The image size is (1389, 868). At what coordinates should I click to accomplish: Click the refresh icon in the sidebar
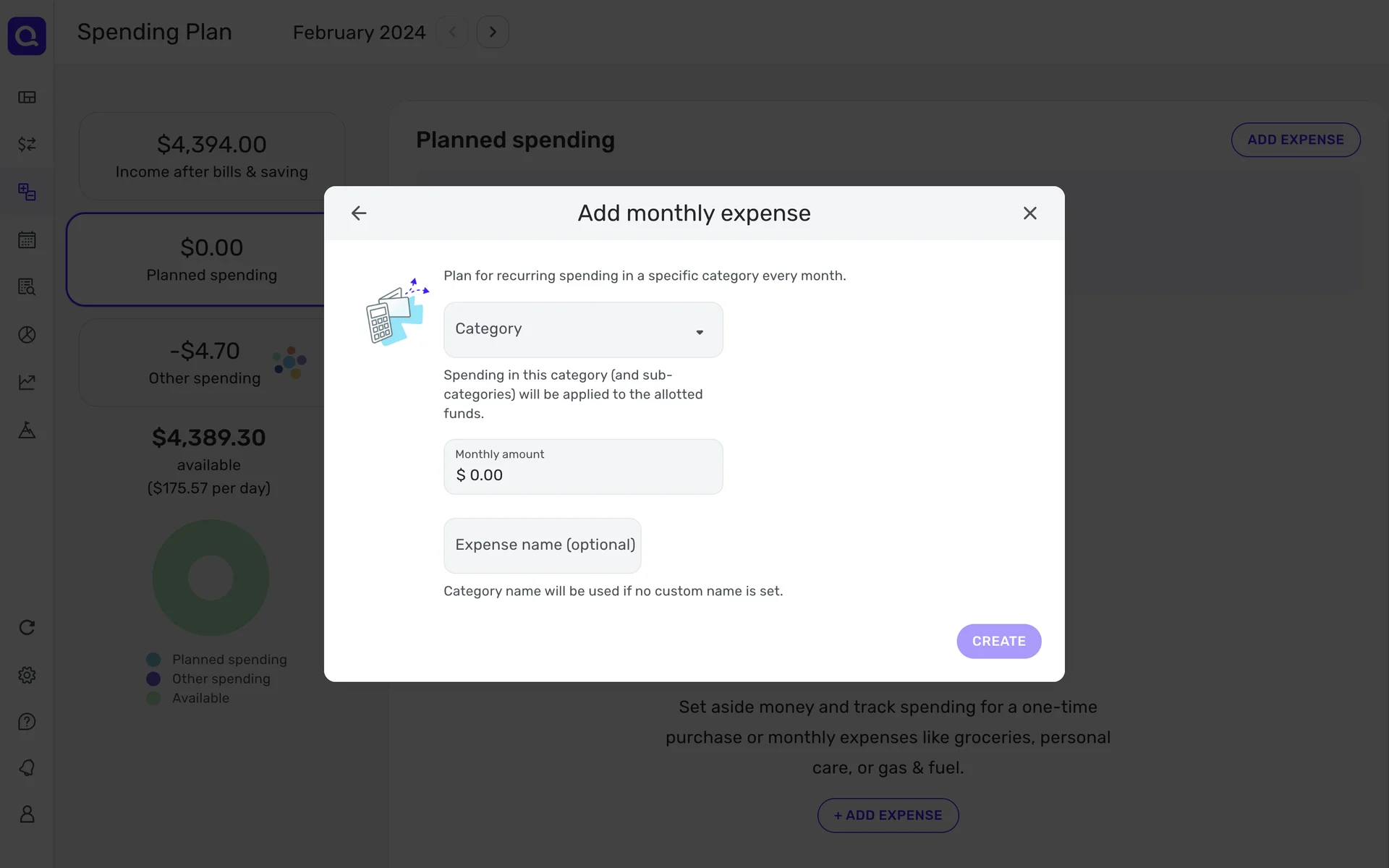click(x=27, y=628)
